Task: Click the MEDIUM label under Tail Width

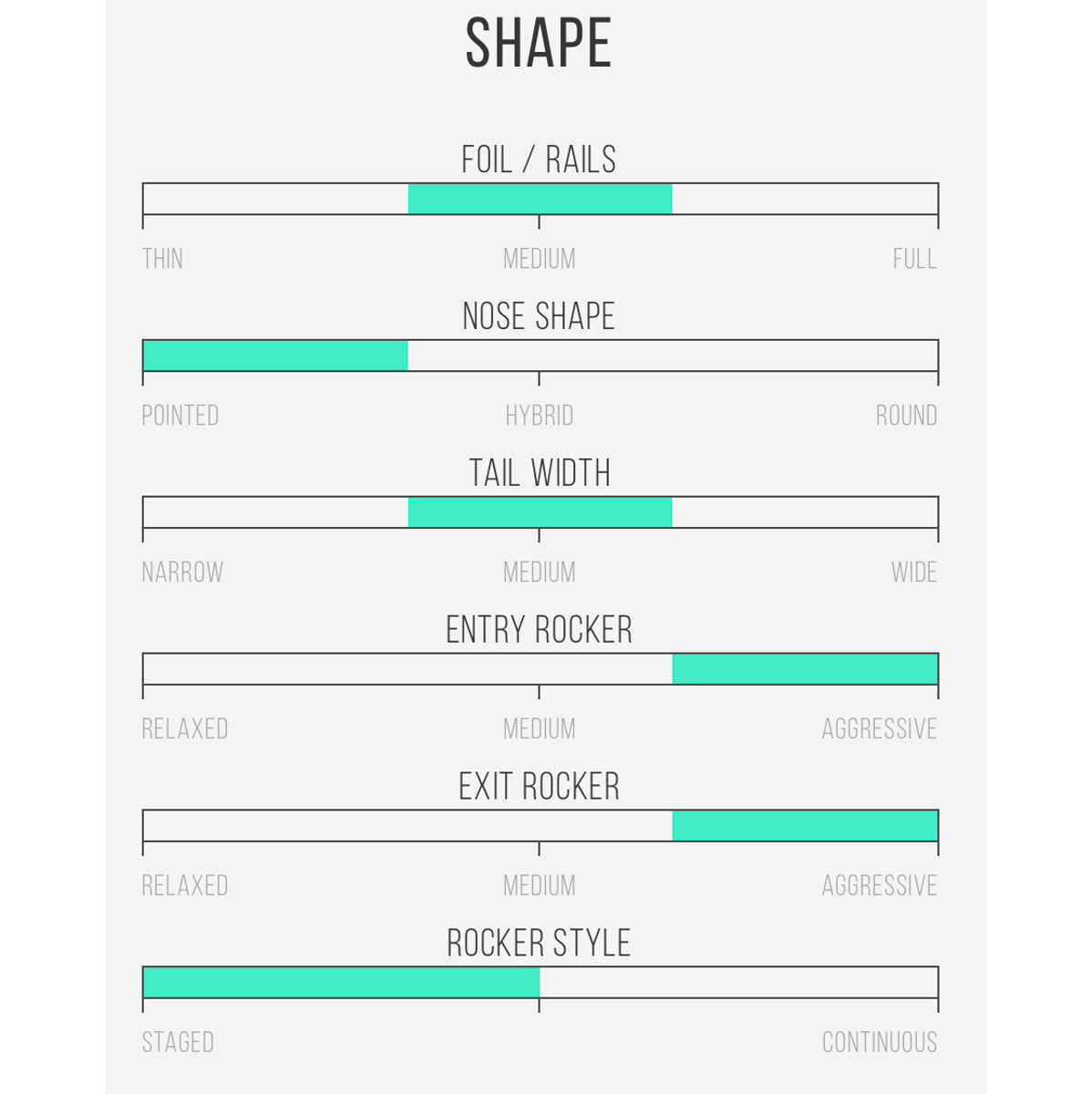Action: pos(540,573)
